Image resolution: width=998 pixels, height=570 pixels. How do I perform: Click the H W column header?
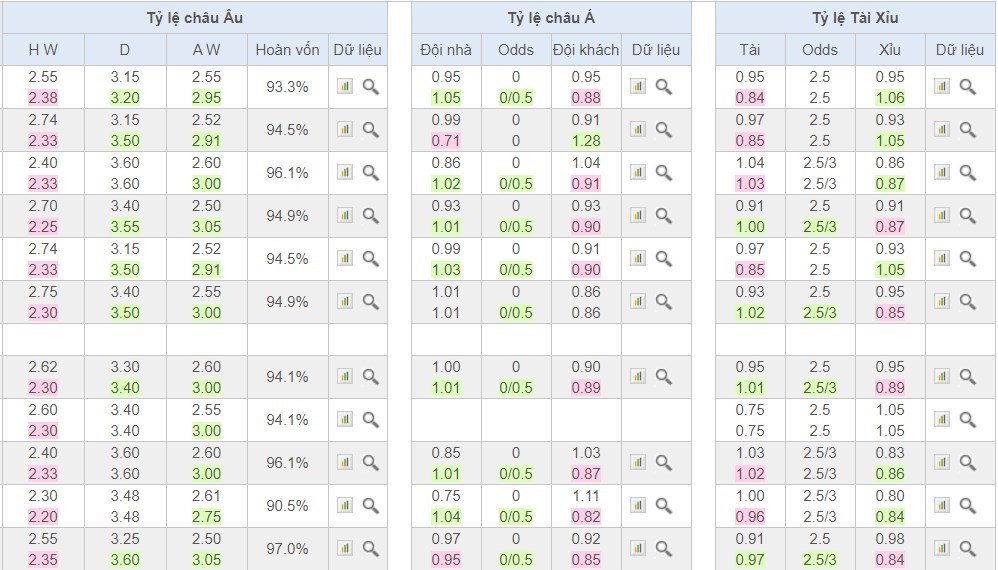pyautogui.click(x=42, y=50)
